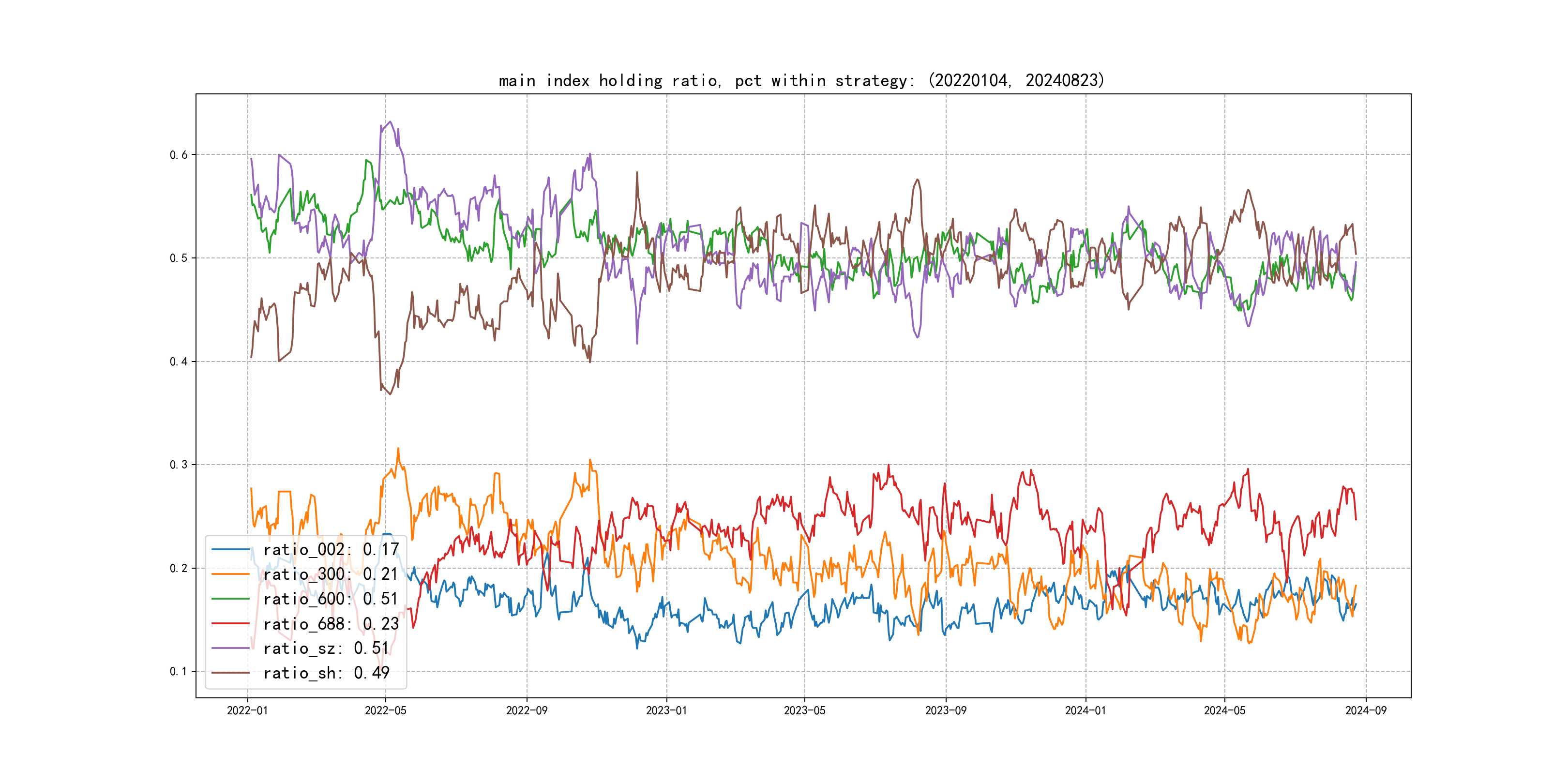The width and height of the screenshot is (1568, 784).
Task: Click the 2023-01 x-axis label
Action: pos(666,710)
